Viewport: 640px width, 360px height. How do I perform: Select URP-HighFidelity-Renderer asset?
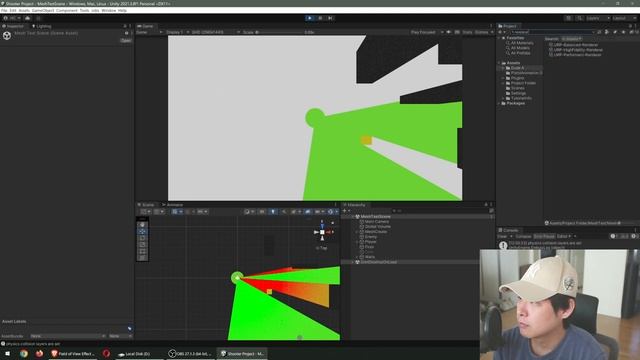pos(576,50)
